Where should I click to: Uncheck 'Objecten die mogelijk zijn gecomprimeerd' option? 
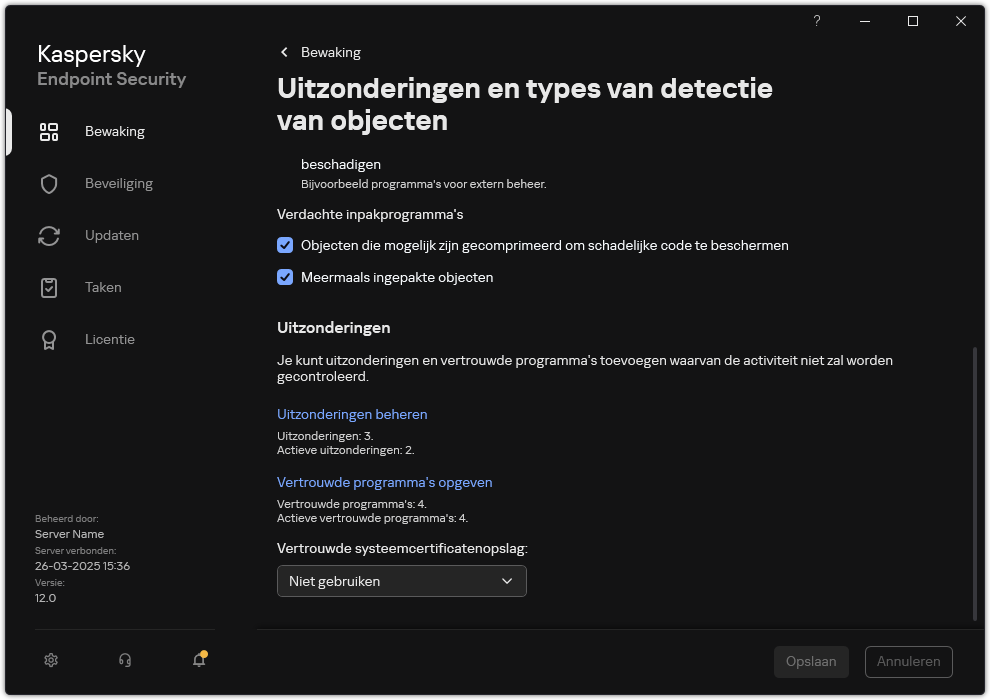pos(285,245)
